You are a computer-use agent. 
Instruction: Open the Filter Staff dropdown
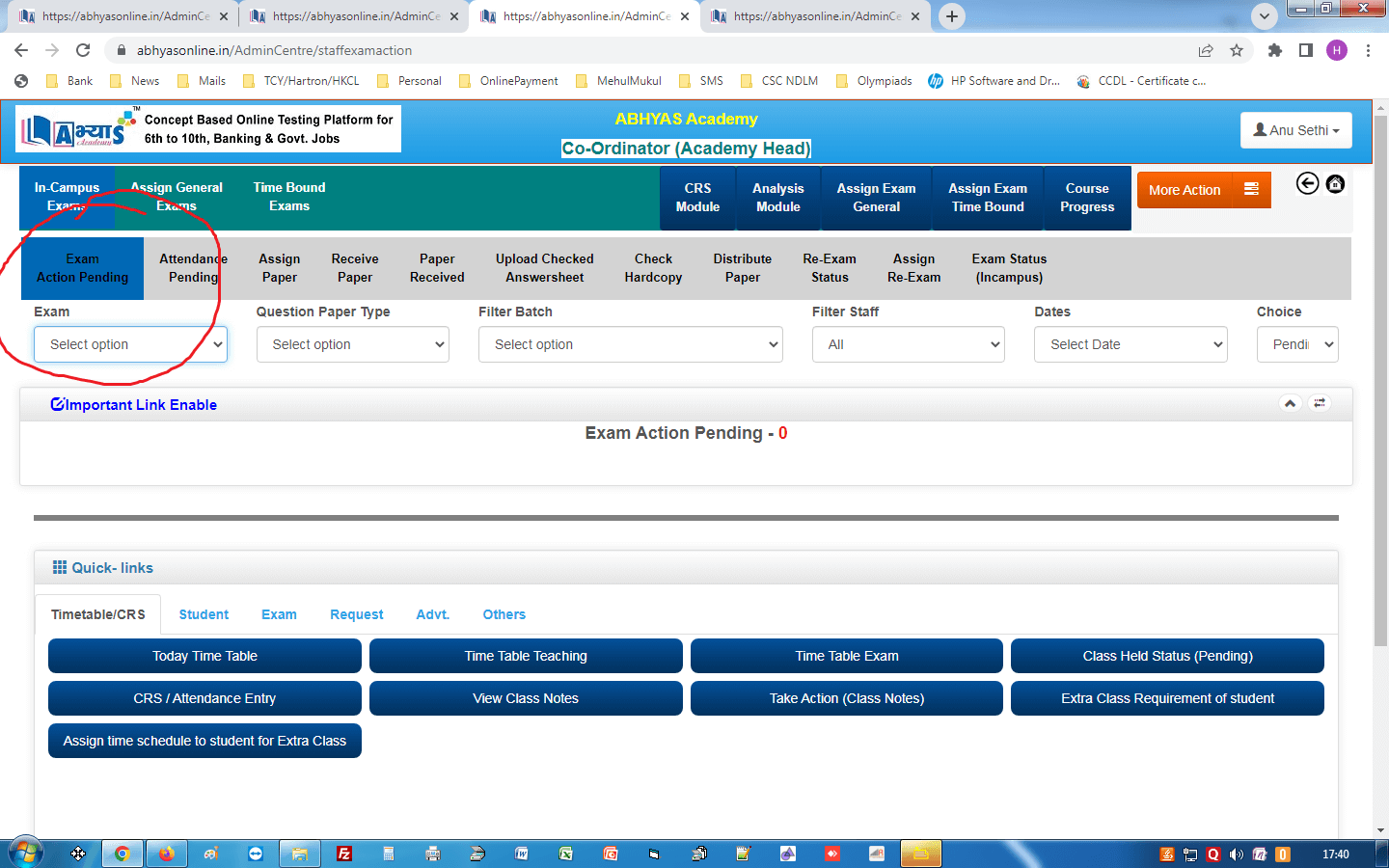click(908, 344)
